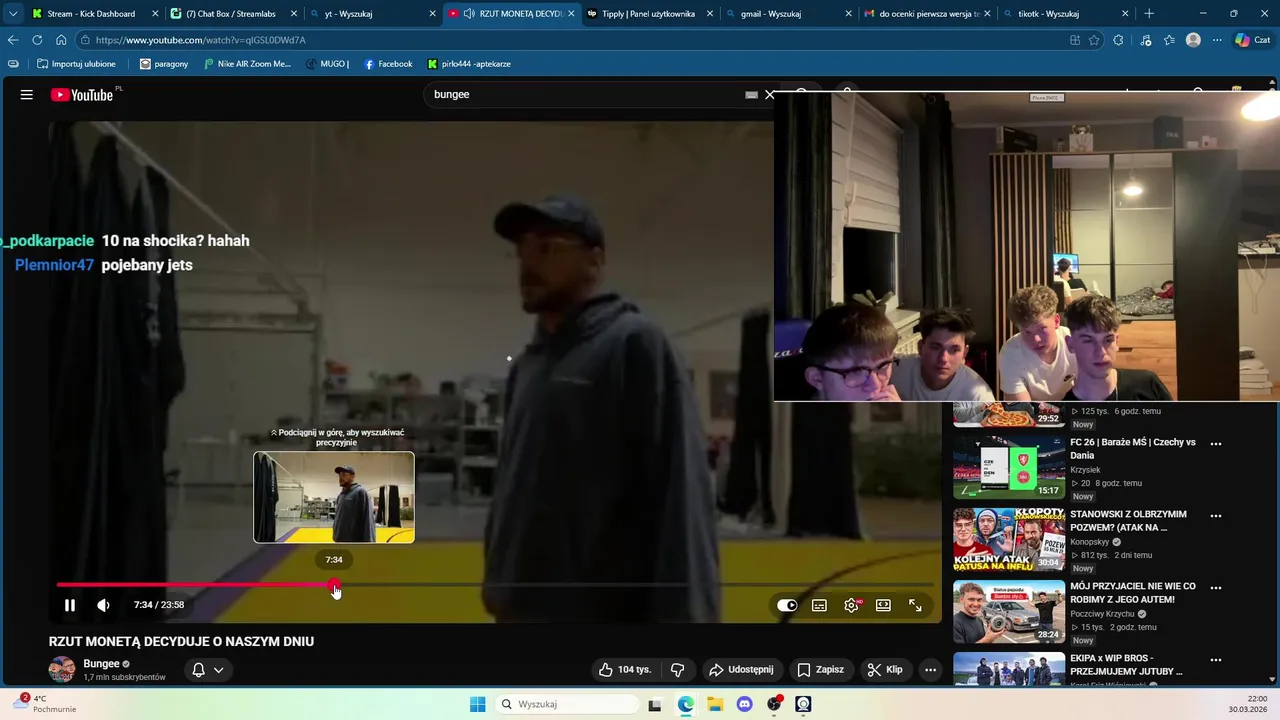Screen dimensions: 1280x720
Task: Save the video with Zapisz button
Action: pyautogui.click(x=820, y=670)
